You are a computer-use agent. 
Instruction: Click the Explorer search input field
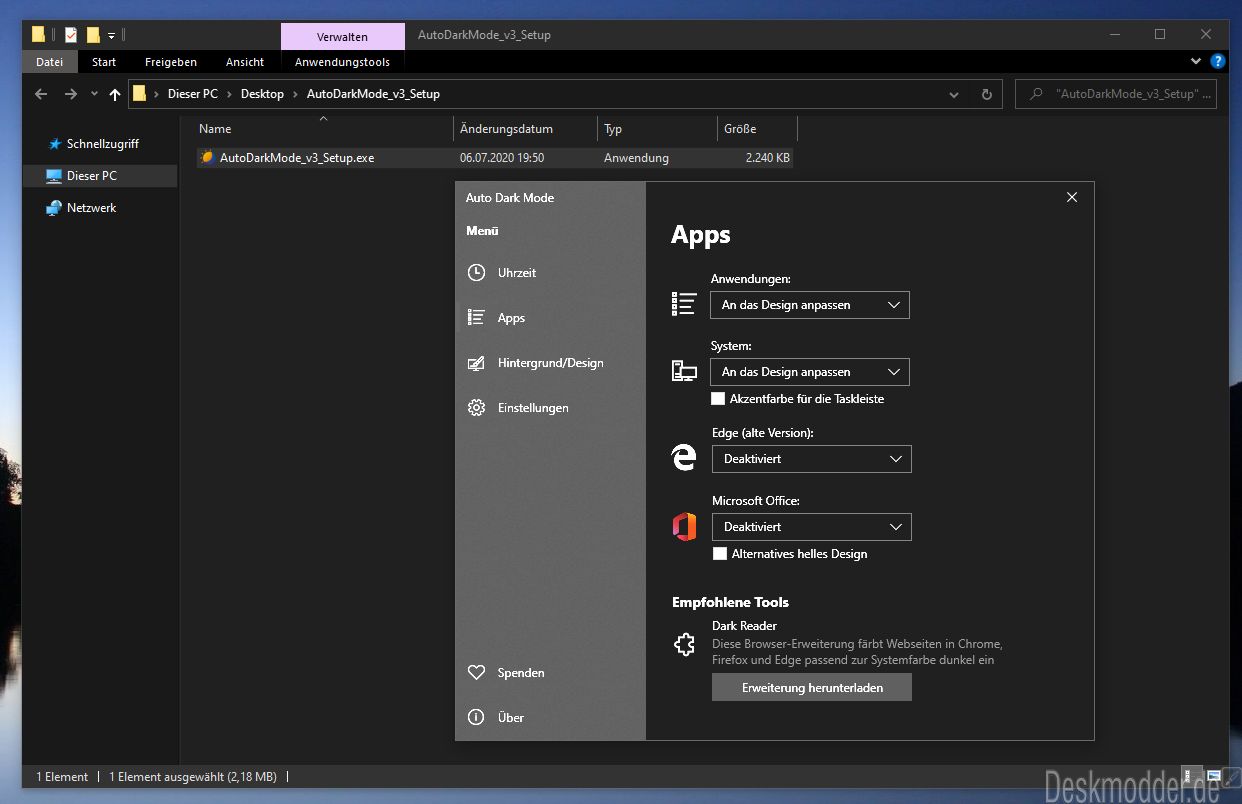(x=1121, y=94)
